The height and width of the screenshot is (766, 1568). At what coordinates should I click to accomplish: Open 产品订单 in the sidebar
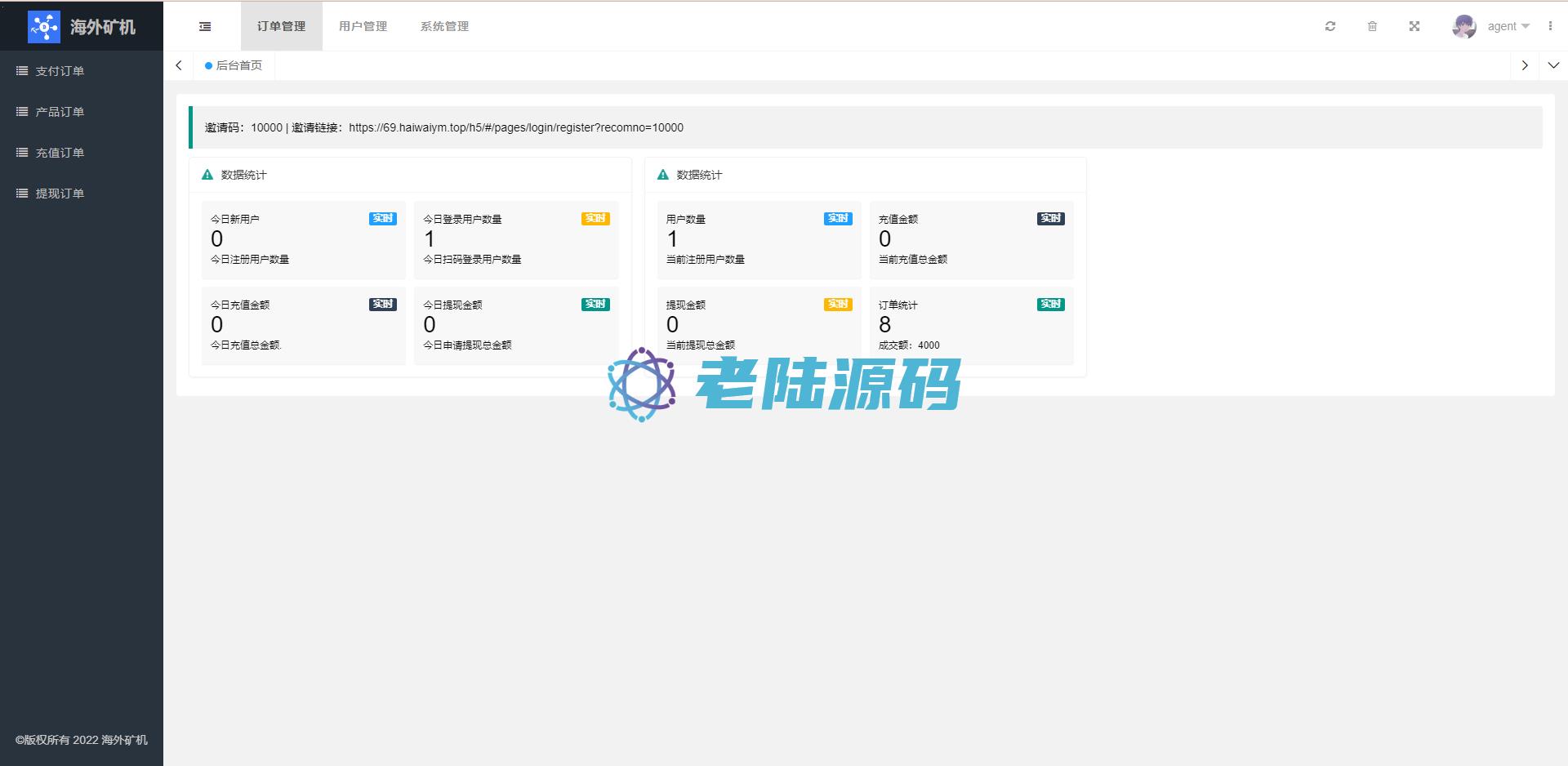60,112
